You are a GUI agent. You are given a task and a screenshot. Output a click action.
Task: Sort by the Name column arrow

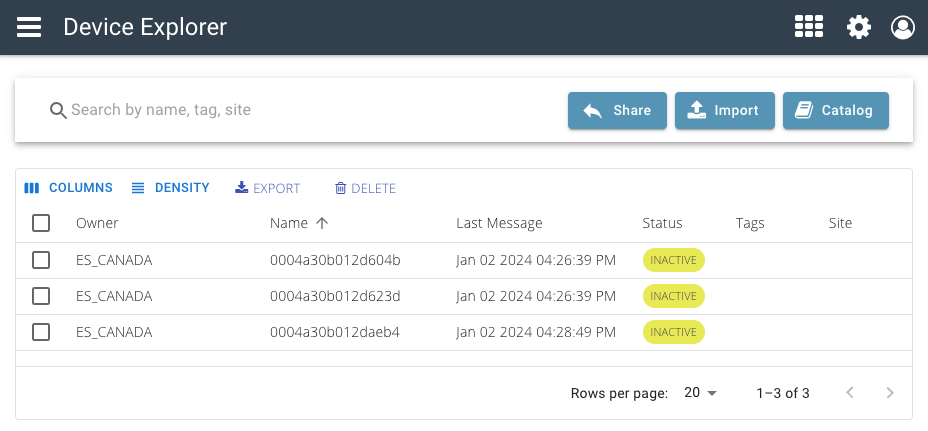(322, 223)
